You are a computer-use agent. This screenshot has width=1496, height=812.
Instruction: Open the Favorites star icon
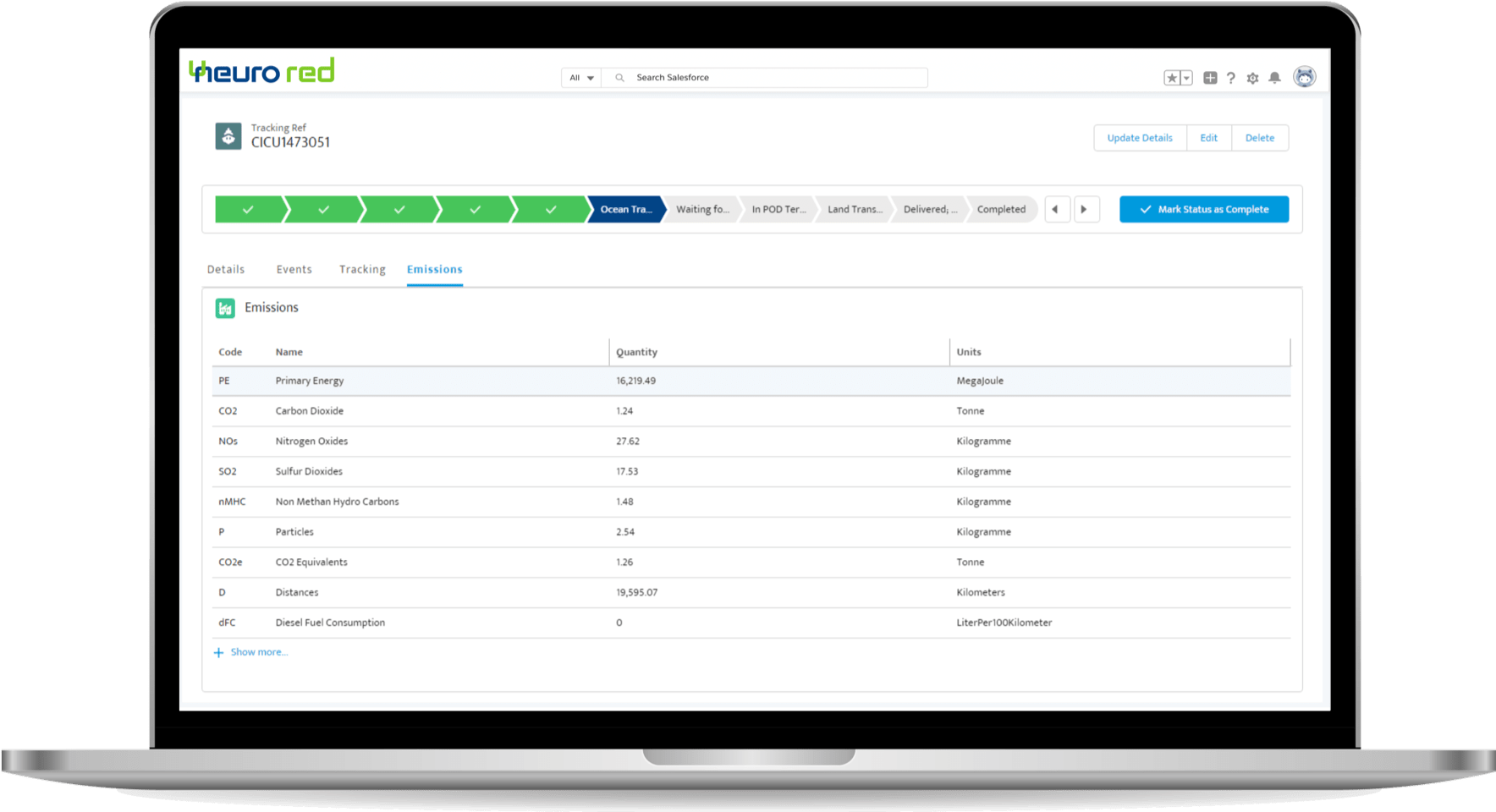[x=1172, y=77]
